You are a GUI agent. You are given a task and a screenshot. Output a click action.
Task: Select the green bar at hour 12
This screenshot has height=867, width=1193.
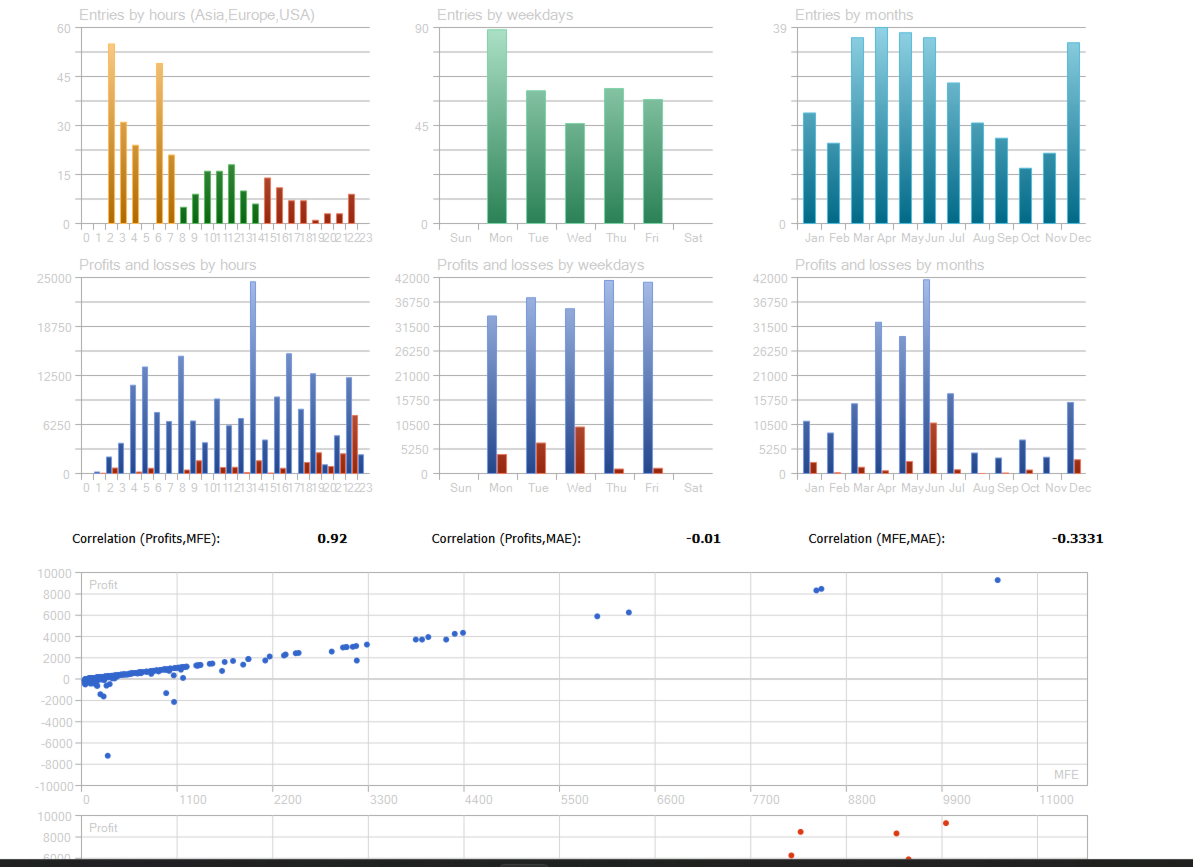[x=231, y=194]
